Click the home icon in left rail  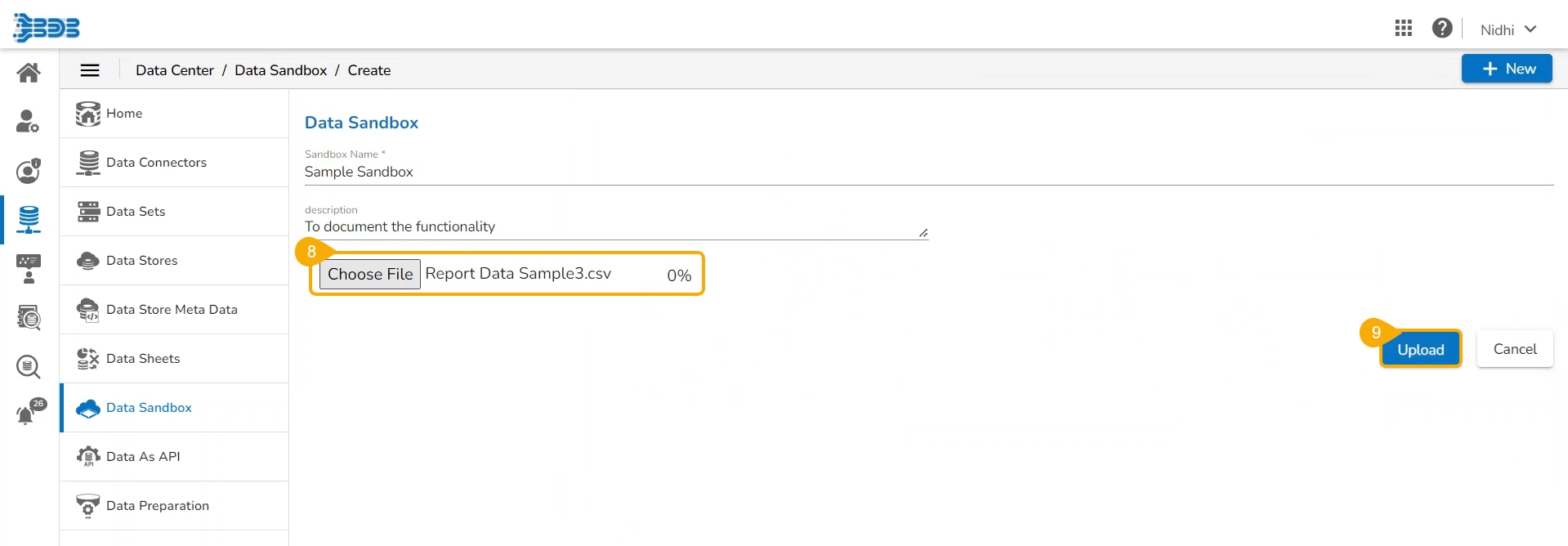click(29, 73)
